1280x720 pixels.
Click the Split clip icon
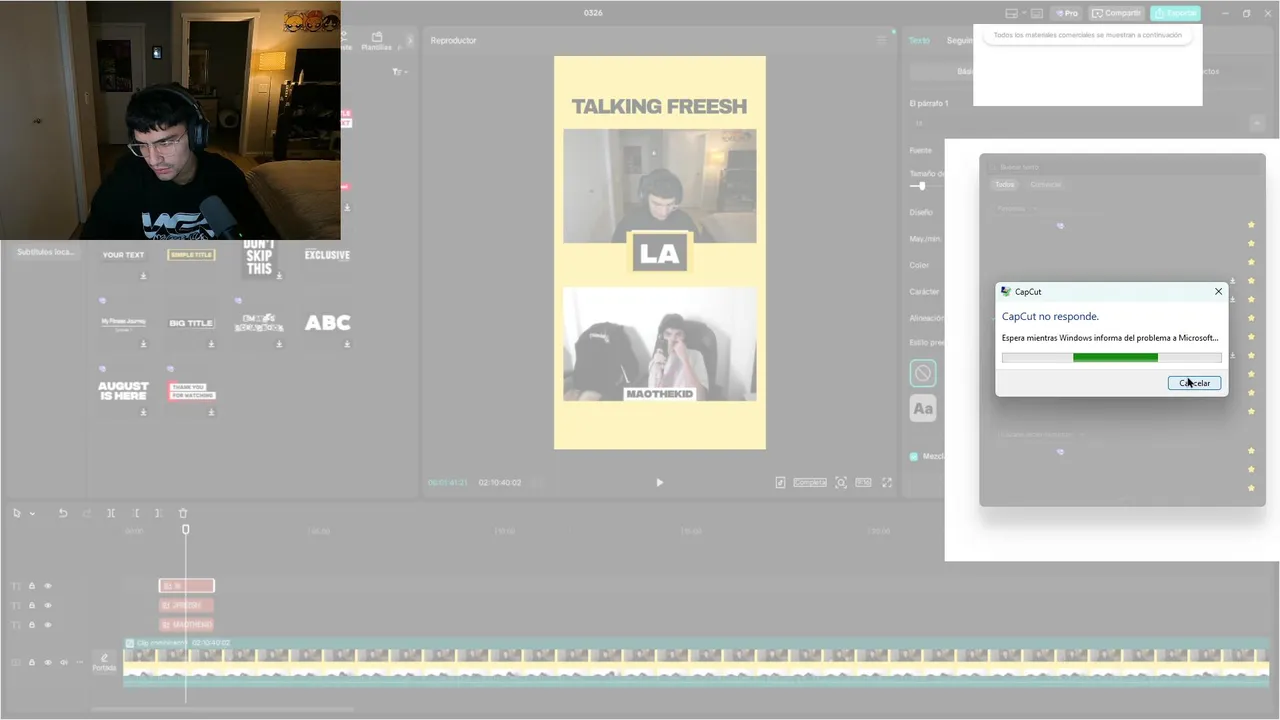[111, 513]
